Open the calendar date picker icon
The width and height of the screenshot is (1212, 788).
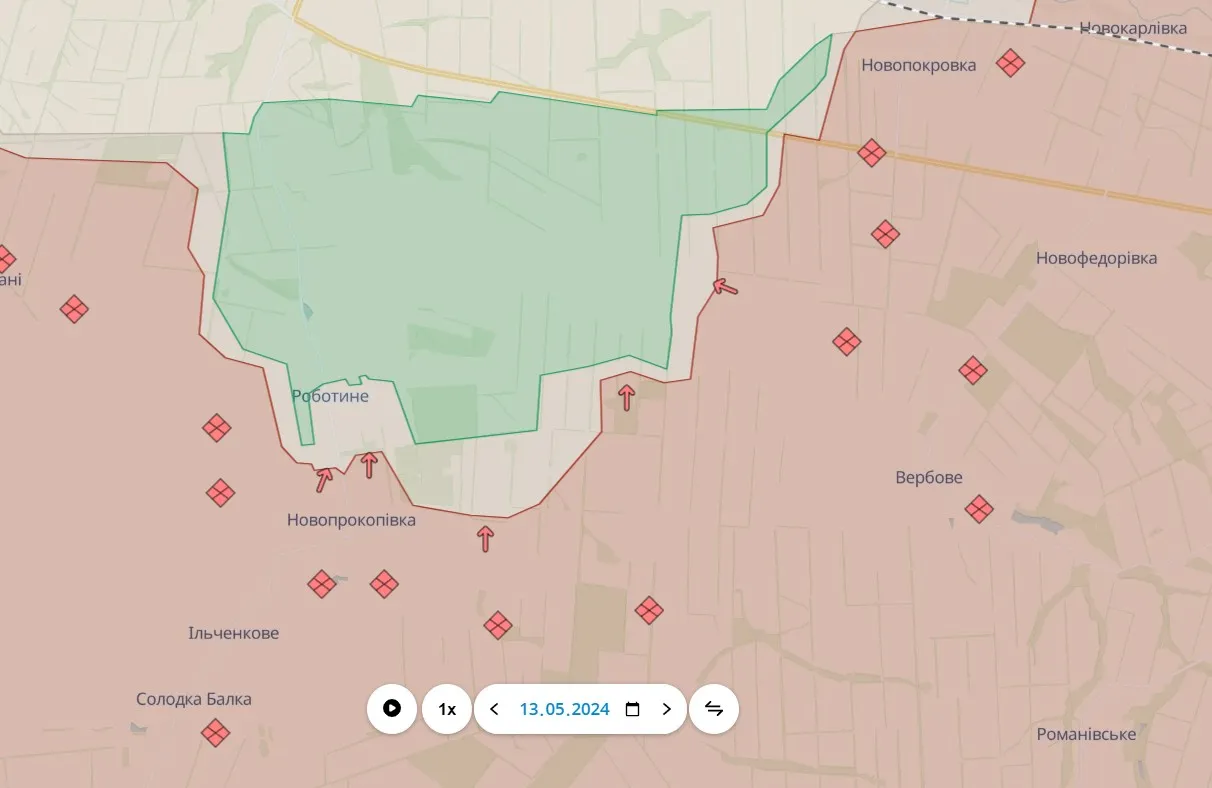tap(632, 709)
